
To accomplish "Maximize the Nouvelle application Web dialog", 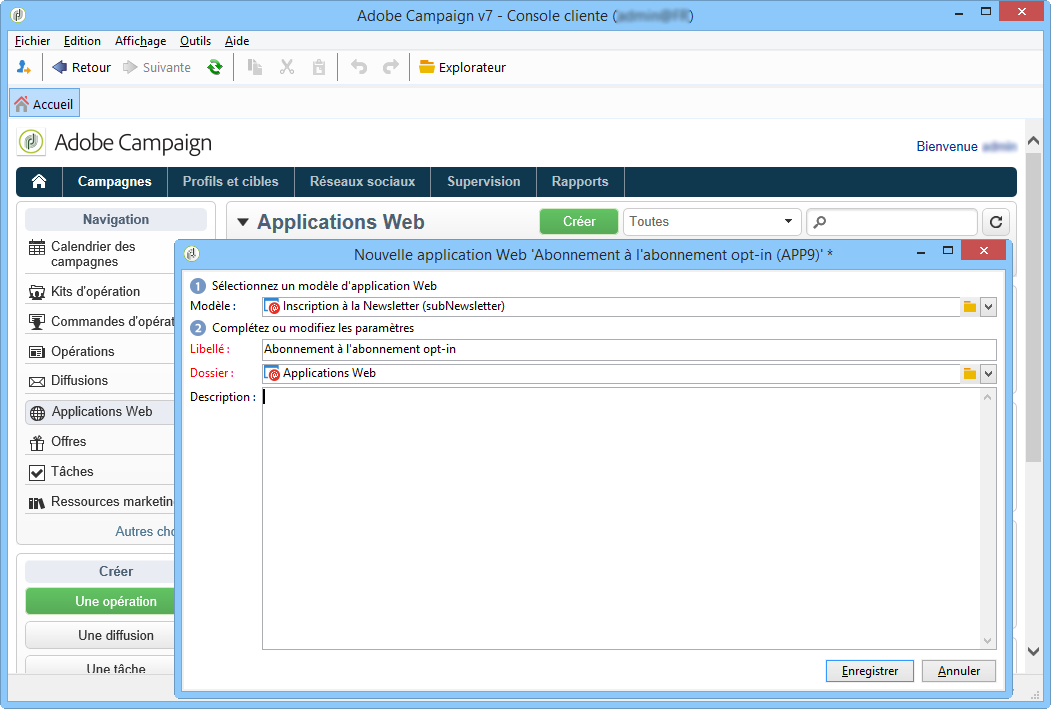I will pyautogui.click(x=948, y=251).
